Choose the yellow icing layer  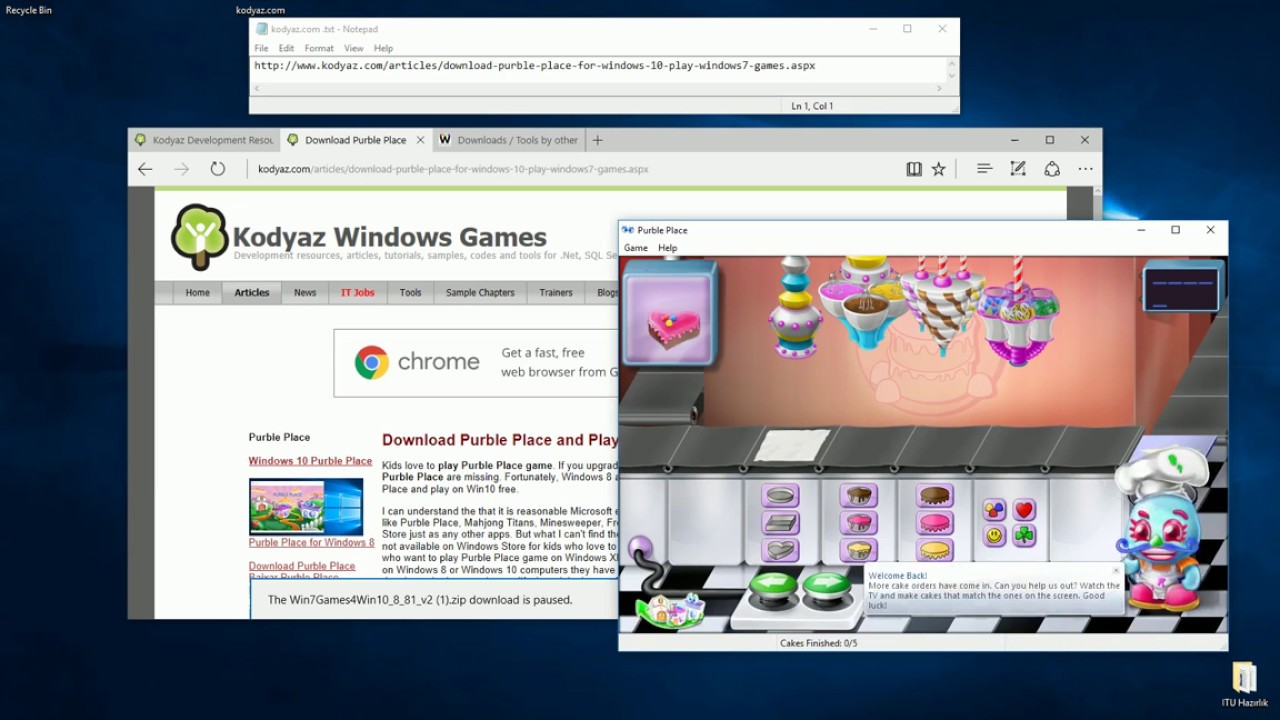(936, 549)
